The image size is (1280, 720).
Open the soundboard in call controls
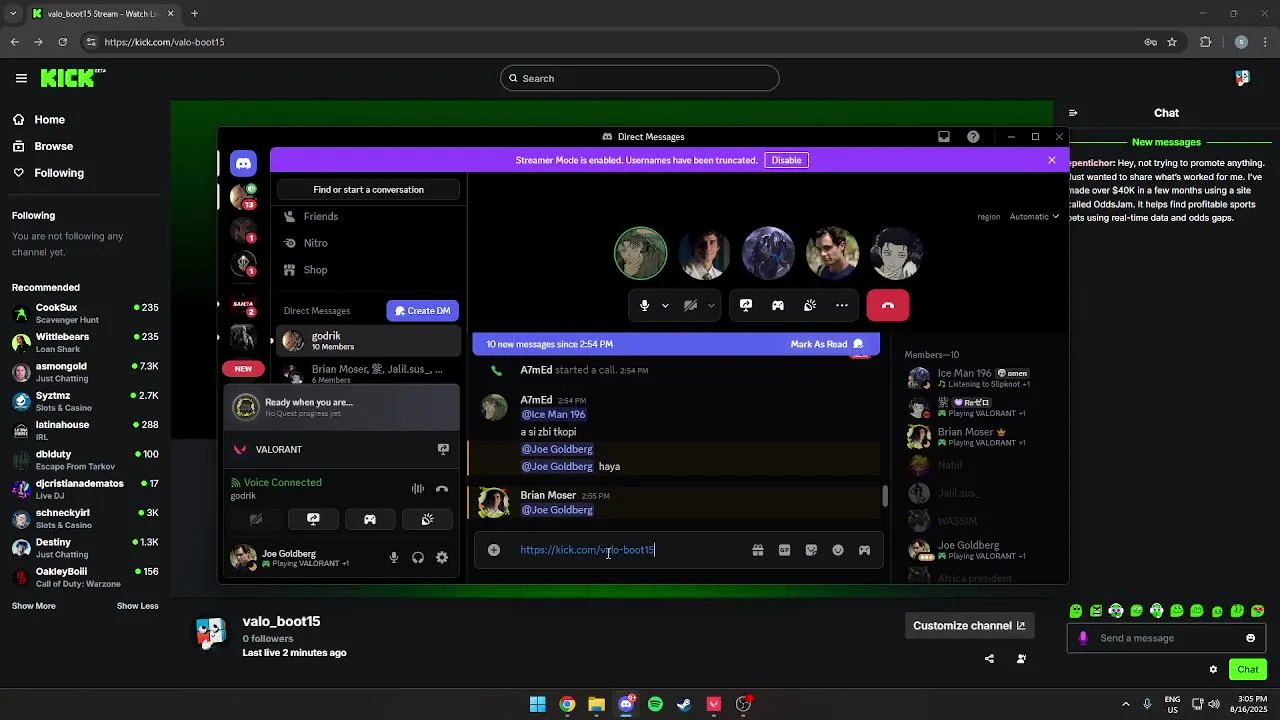click(810, 305)
